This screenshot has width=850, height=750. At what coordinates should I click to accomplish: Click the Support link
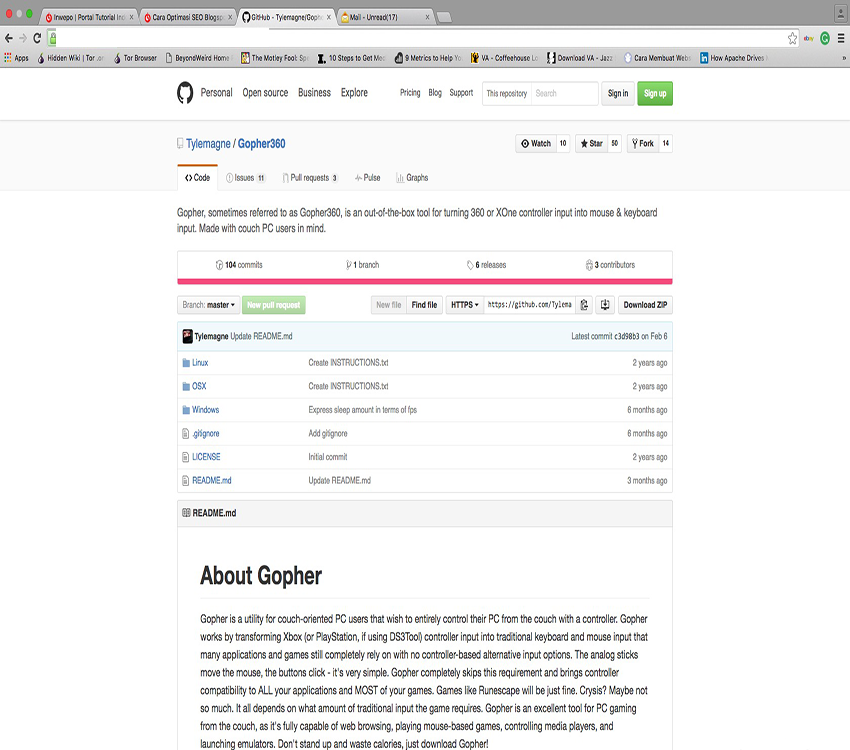click(x=461, y=93)
